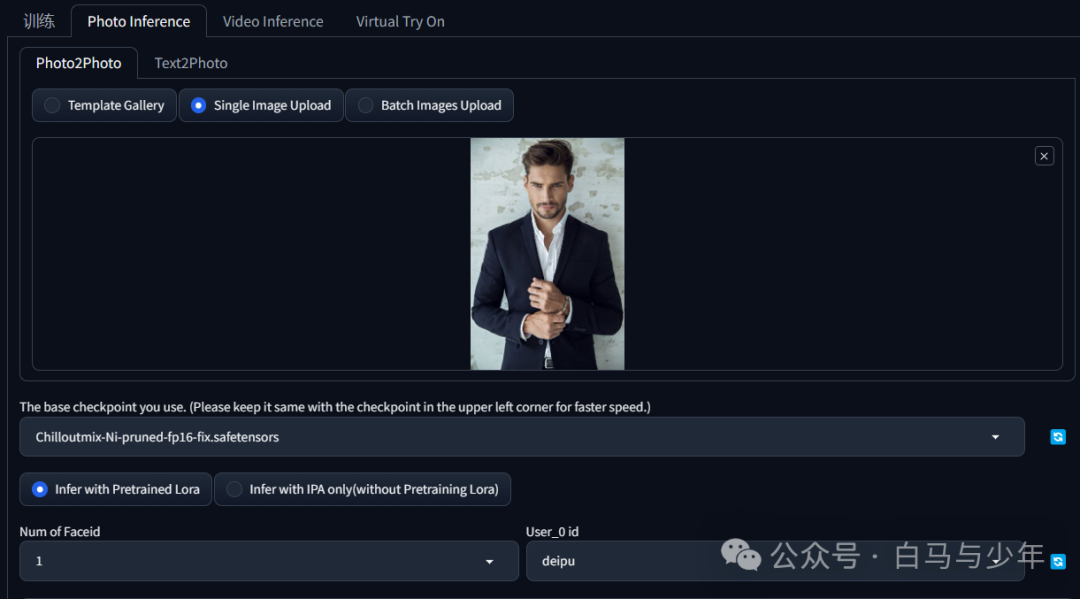Expand the Num of Faceid dropdown arrow

click(489, 562)
